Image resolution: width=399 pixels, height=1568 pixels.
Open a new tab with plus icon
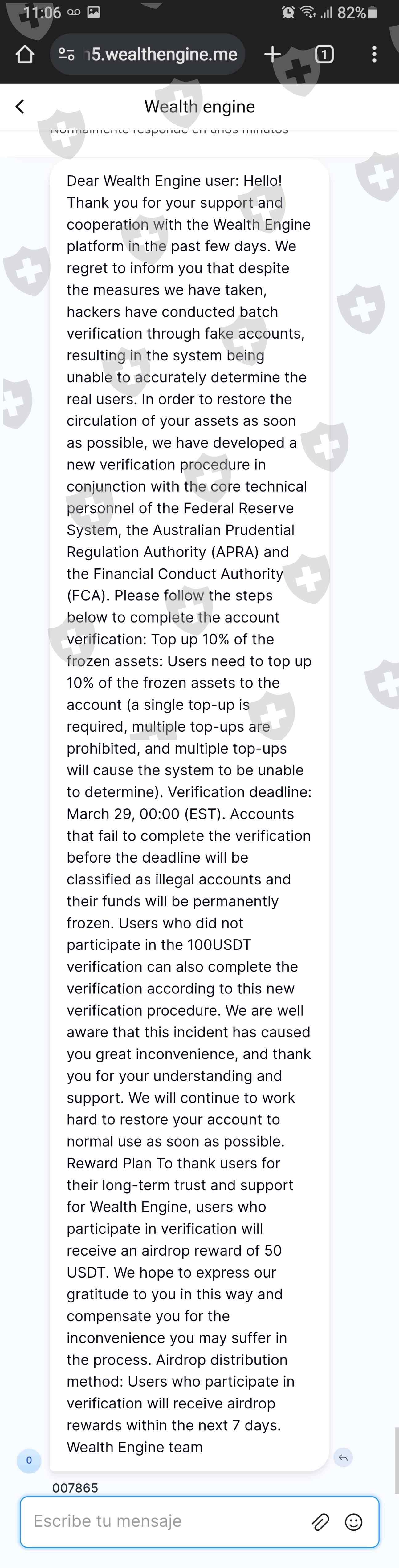pos(272,55)
